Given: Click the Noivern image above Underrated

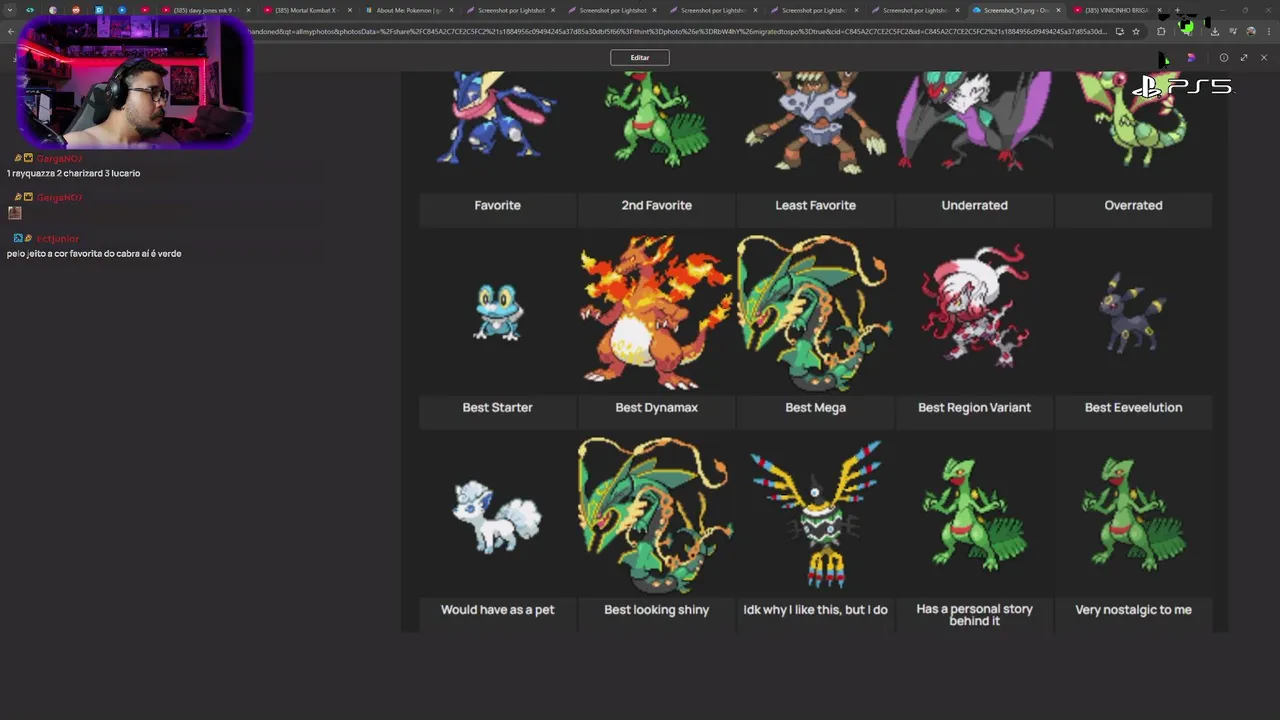Looking at the screenshot, I should click(974, 120).
